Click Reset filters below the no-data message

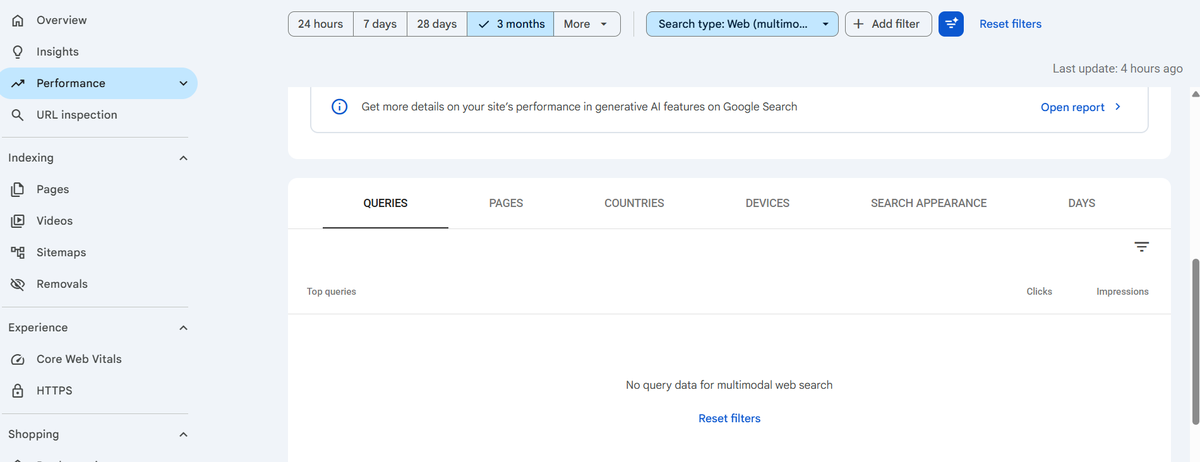click(x=729, y=419)
